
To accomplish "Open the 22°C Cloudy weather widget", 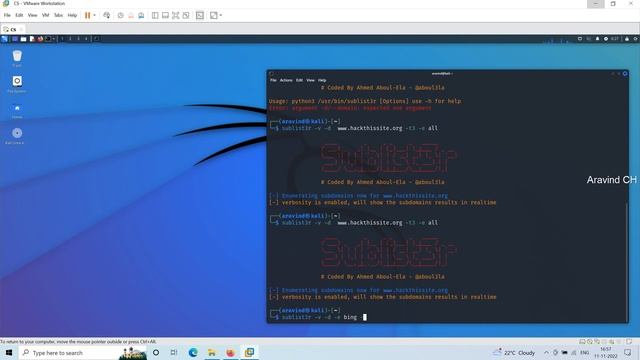I will 514,353.
